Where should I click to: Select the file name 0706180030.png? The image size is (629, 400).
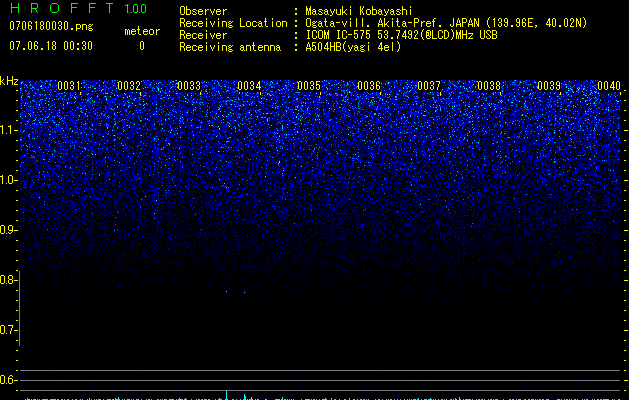tap(51, 26)
